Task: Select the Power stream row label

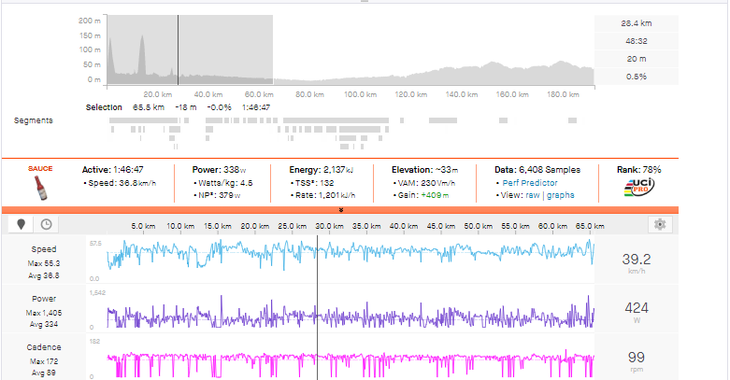Action: point(44,299)
